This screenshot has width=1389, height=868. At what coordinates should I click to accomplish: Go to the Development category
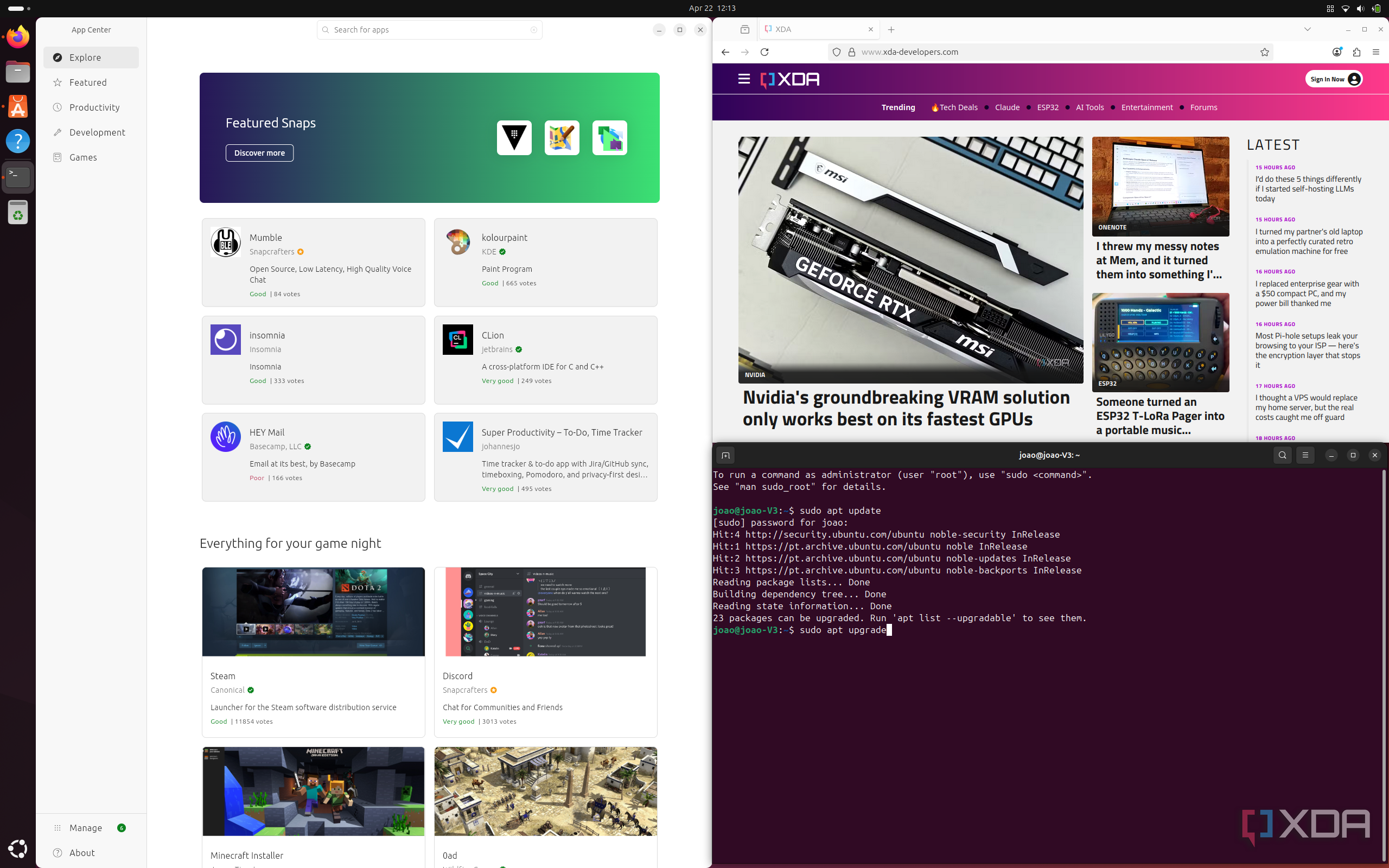click(x=91, y=132)
